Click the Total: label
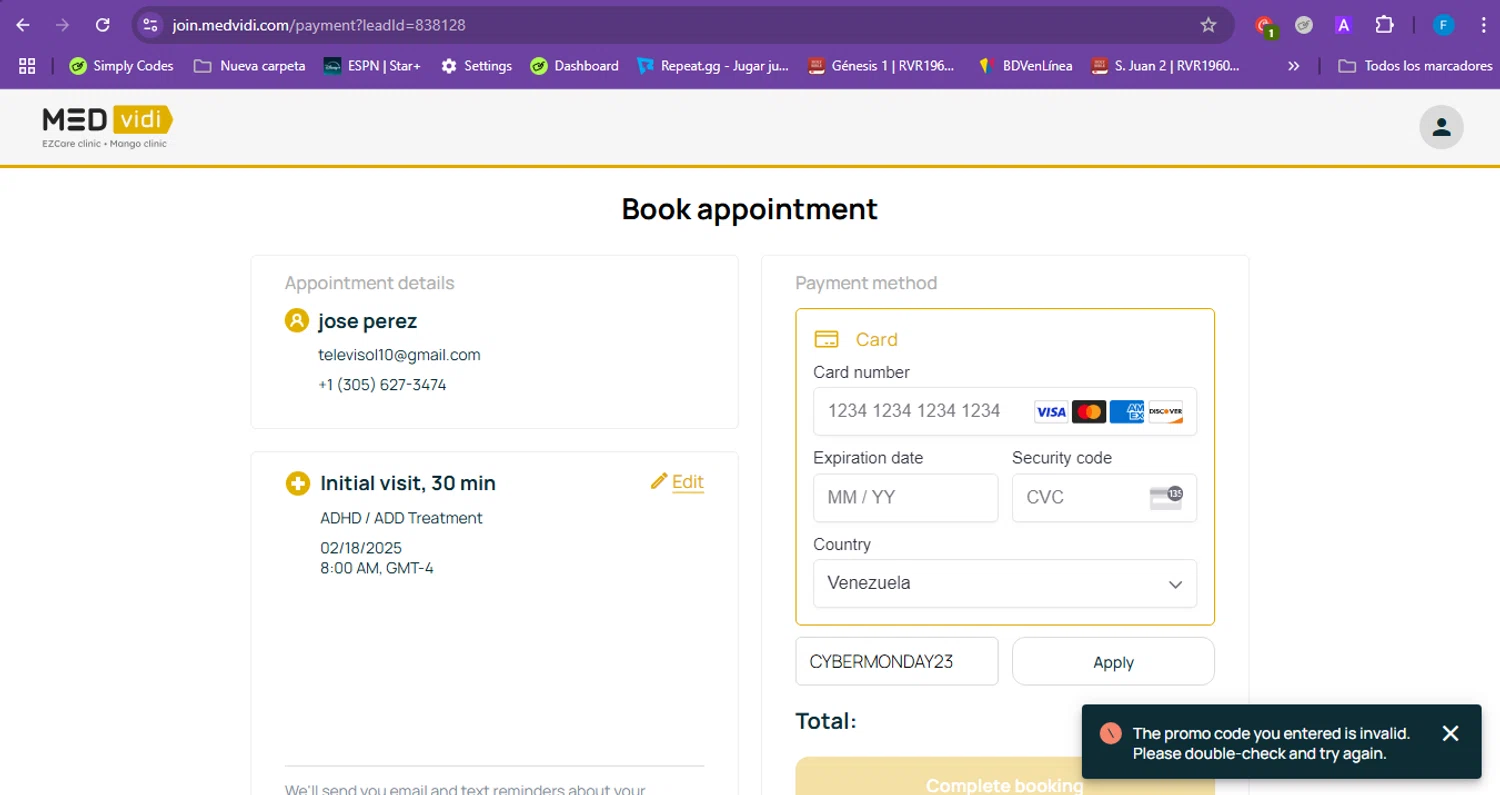This screenshot has height=795, width=1500. coord(826,721)
